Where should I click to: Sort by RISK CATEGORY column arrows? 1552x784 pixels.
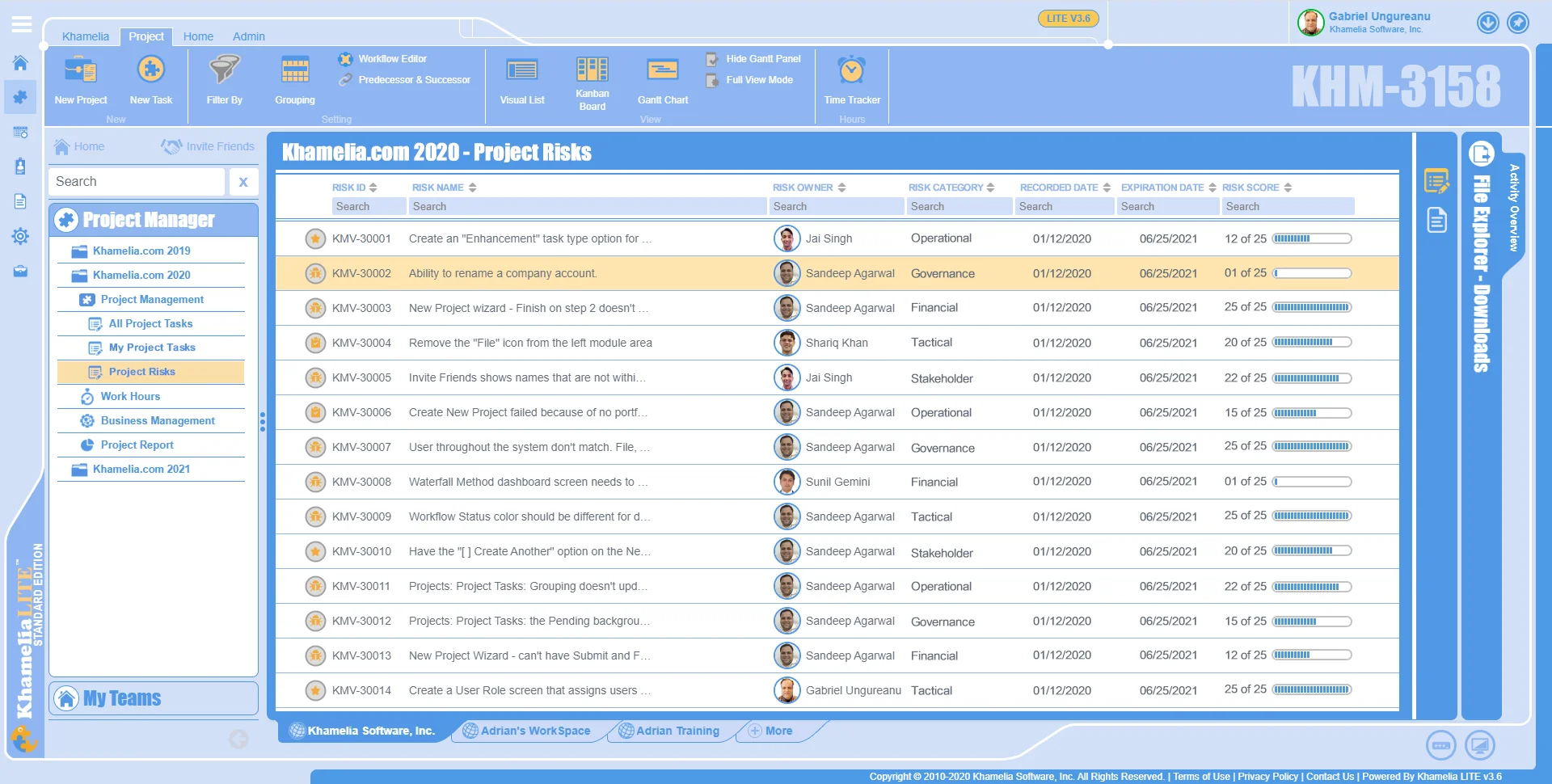point(990,188)
